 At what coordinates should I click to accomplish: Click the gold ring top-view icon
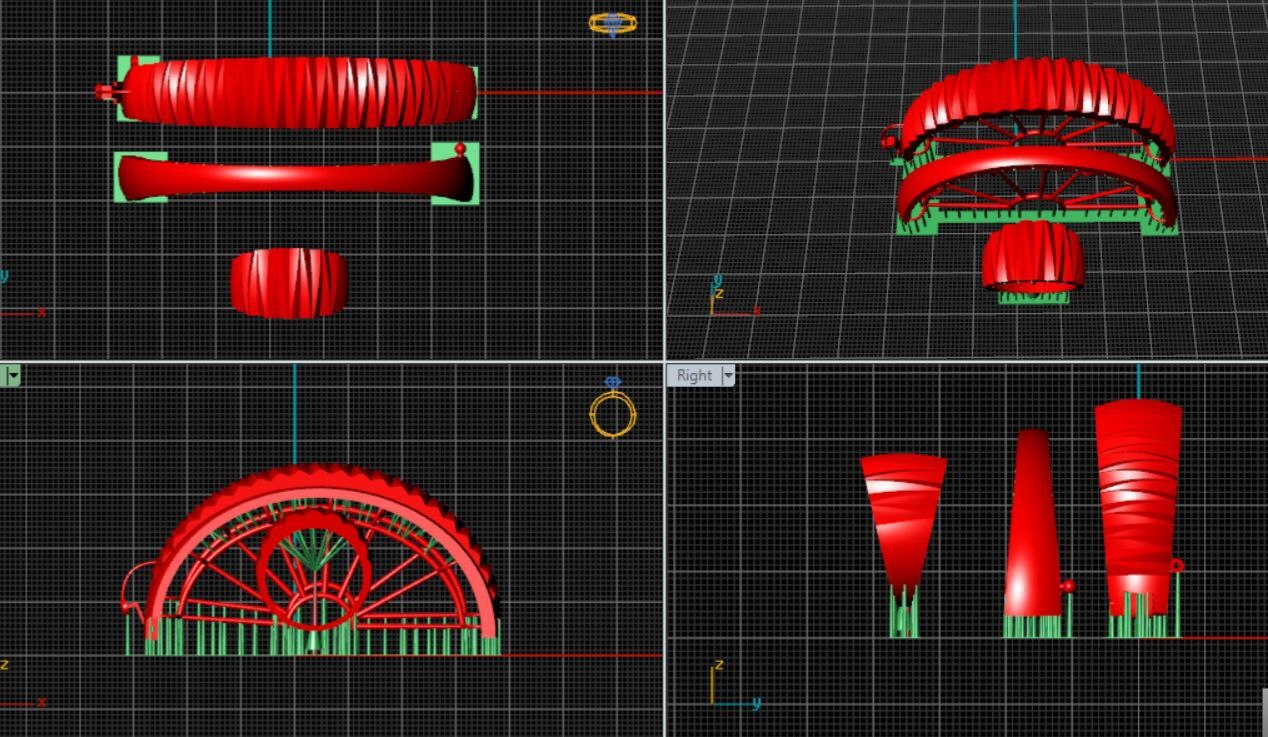point(612,23)
